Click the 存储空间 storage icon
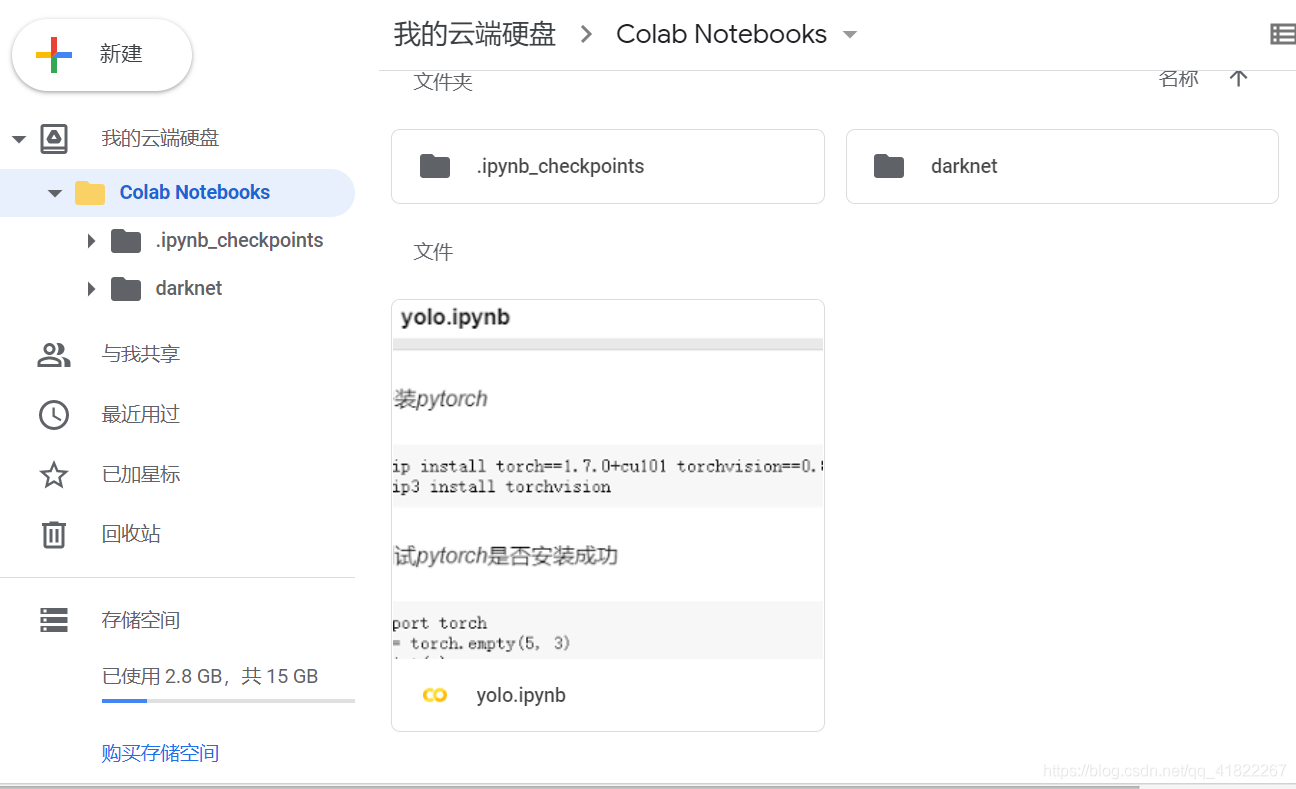1296x789 pixels. pos(54,620)
